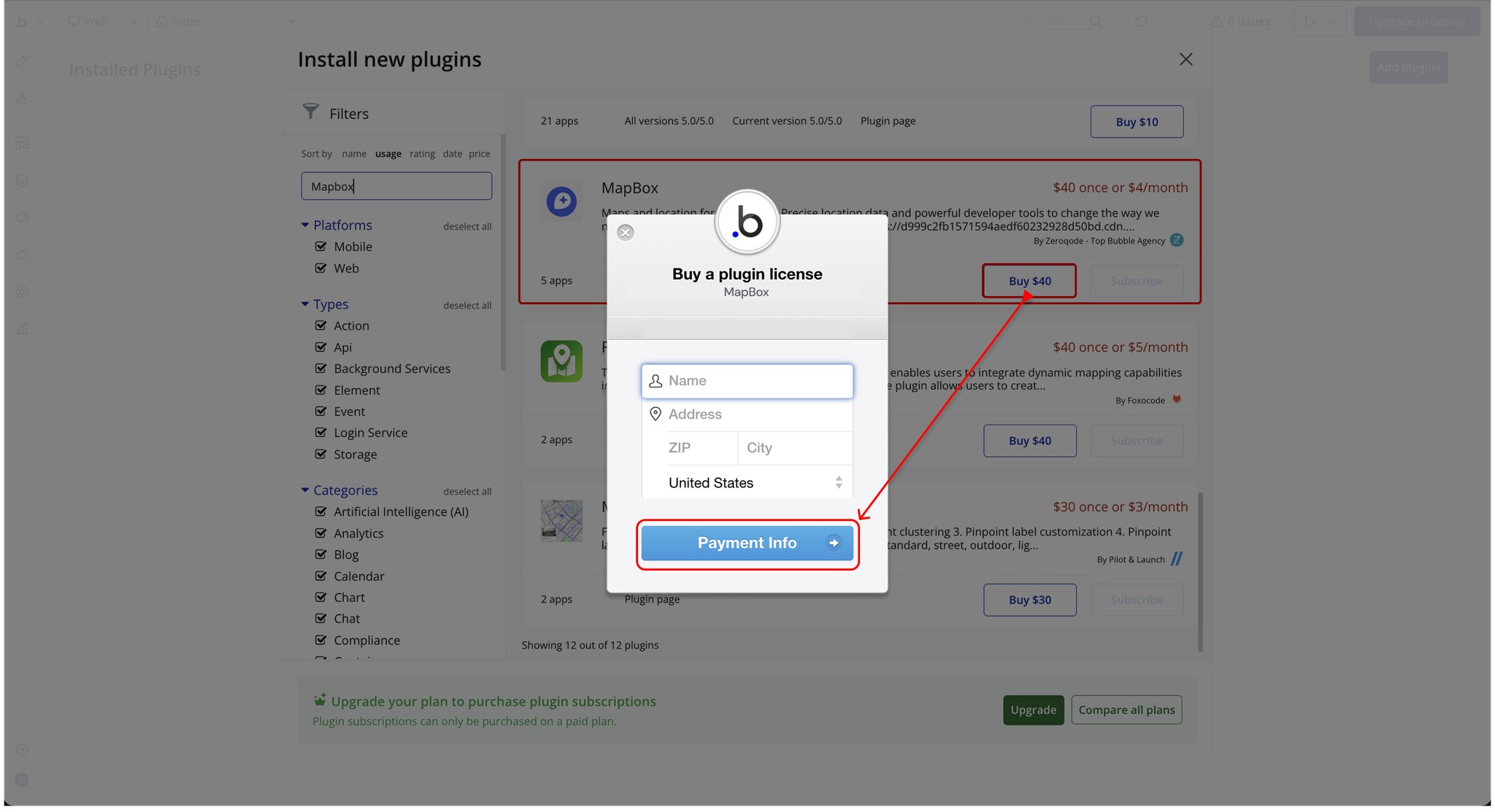Click the green Foxocode map plugin icon
The height and width of the screenshot is (812, 1495).
(x=561, y=361)
